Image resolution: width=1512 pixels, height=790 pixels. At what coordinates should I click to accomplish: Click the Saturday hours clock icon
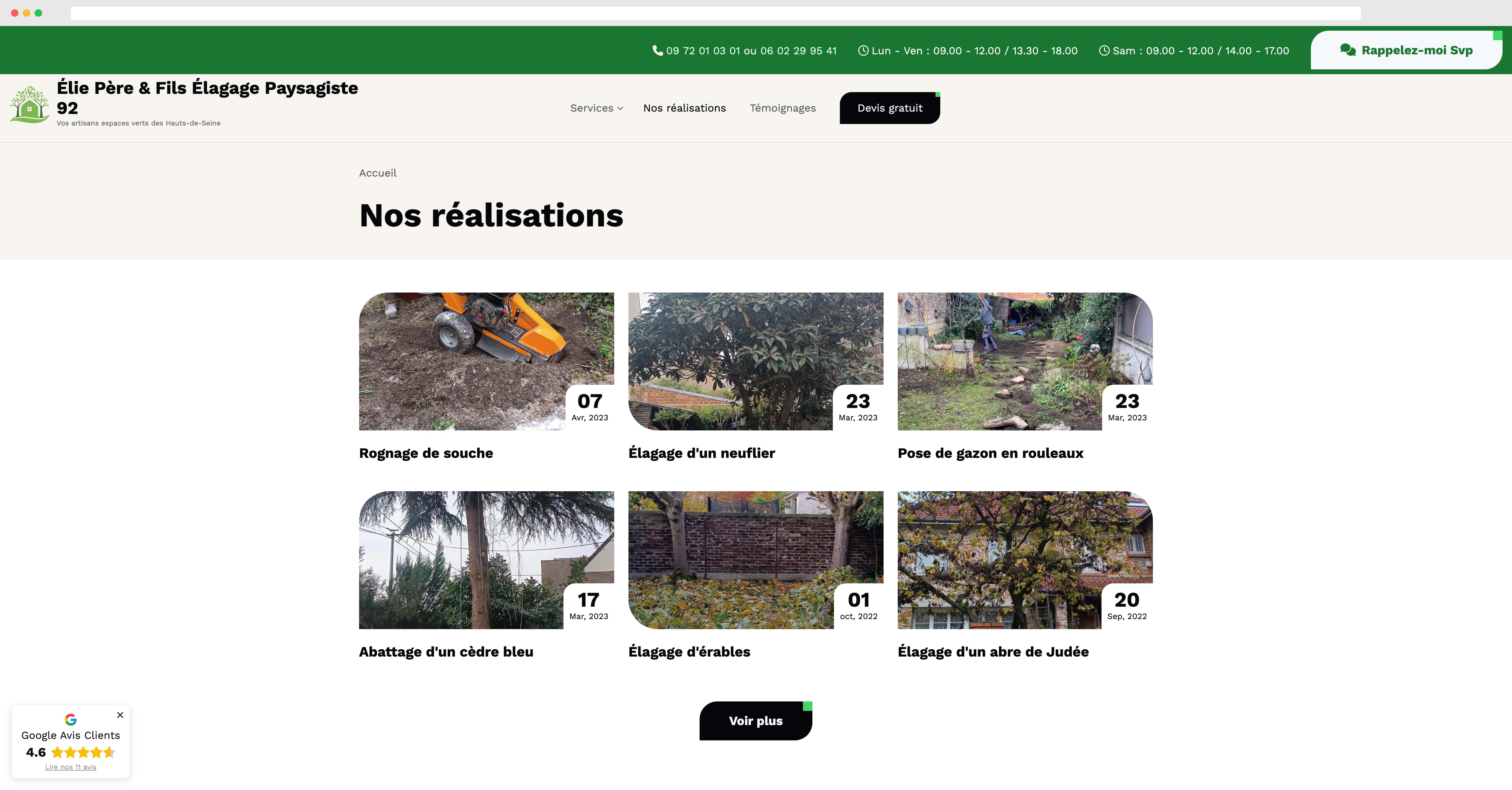[1104, 50]
